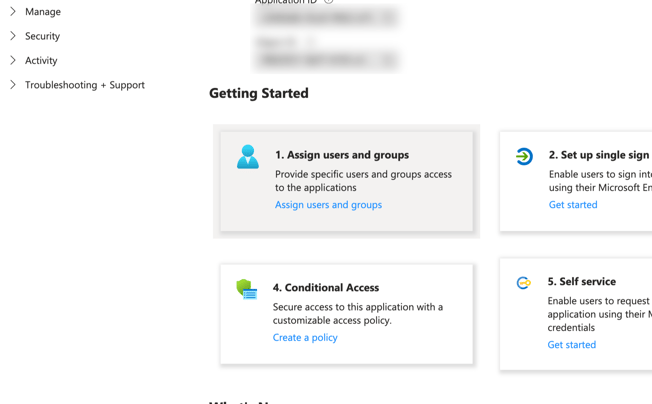This screenshot has height=404, width=652.
Task: Click the Assign users and groups person icon
Action: pyautogui.click(x=248, y=157)
